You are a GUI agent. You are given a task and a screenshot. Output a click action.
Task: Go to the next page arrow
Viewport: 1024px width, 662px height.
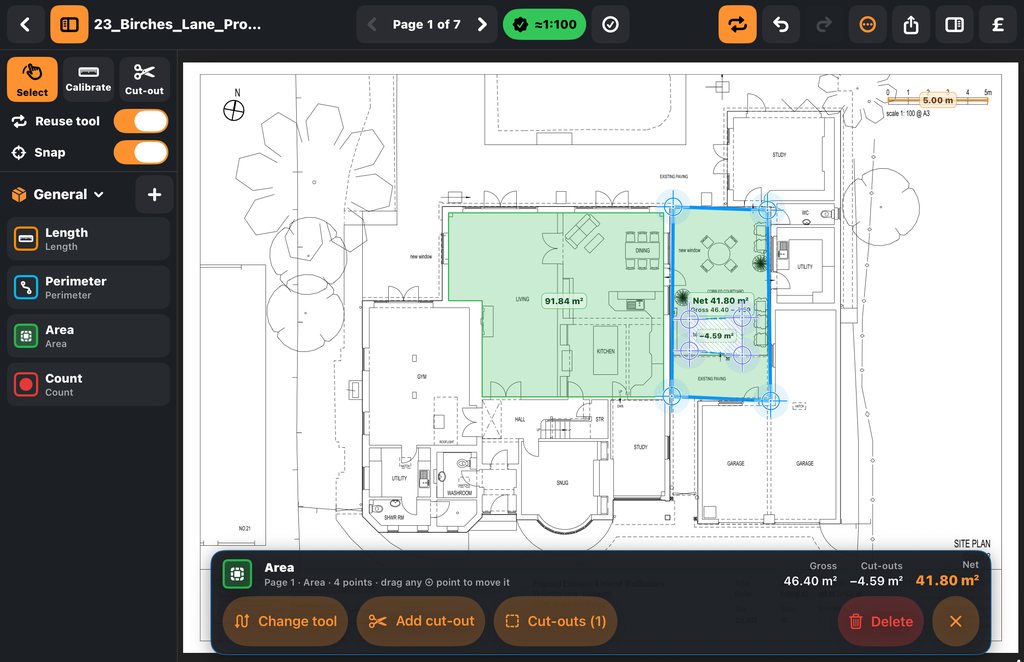click(x=482, y=25)
